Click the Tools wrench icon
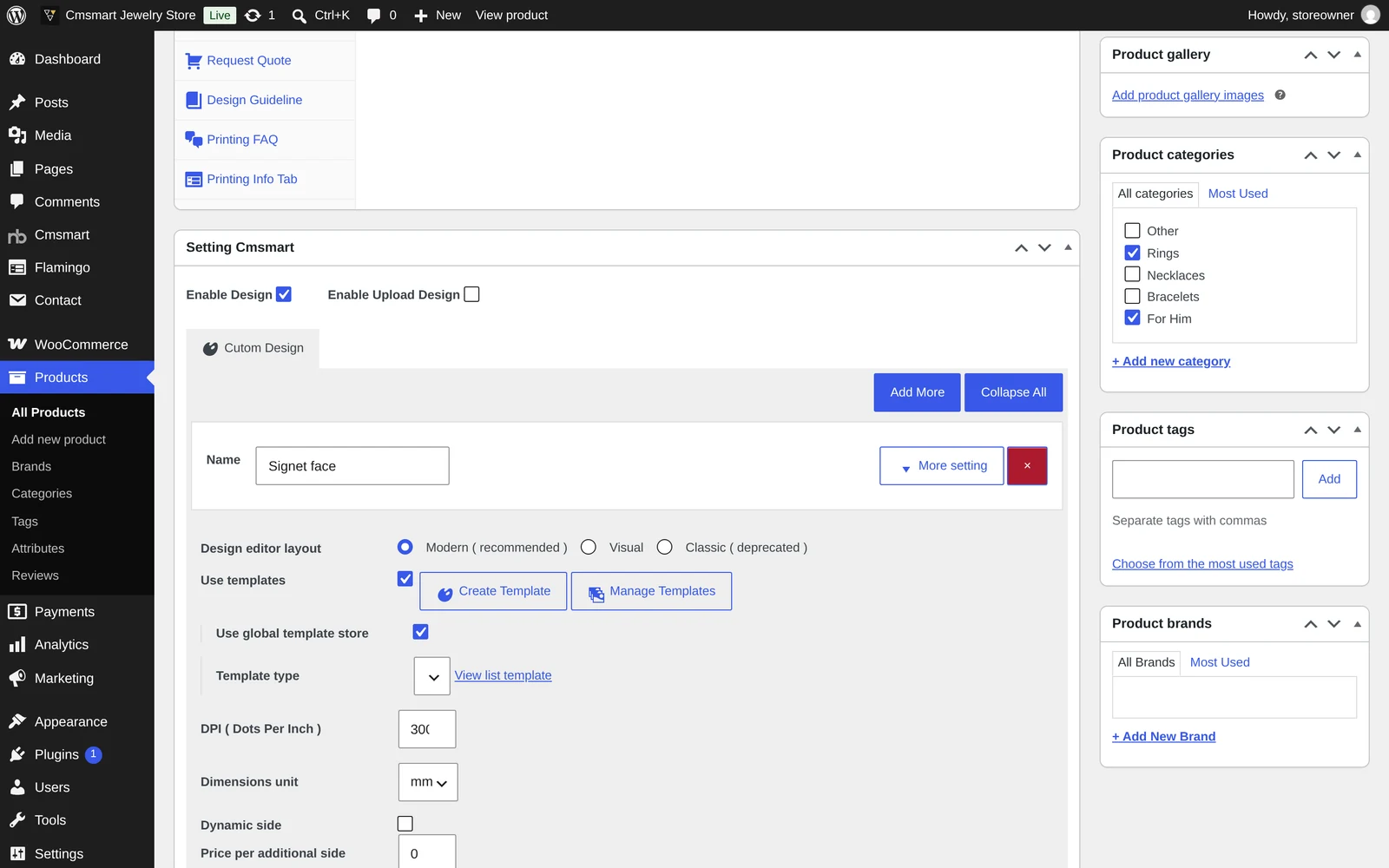The width and height of the screenshot is (1389, 868). pos(17,820)
